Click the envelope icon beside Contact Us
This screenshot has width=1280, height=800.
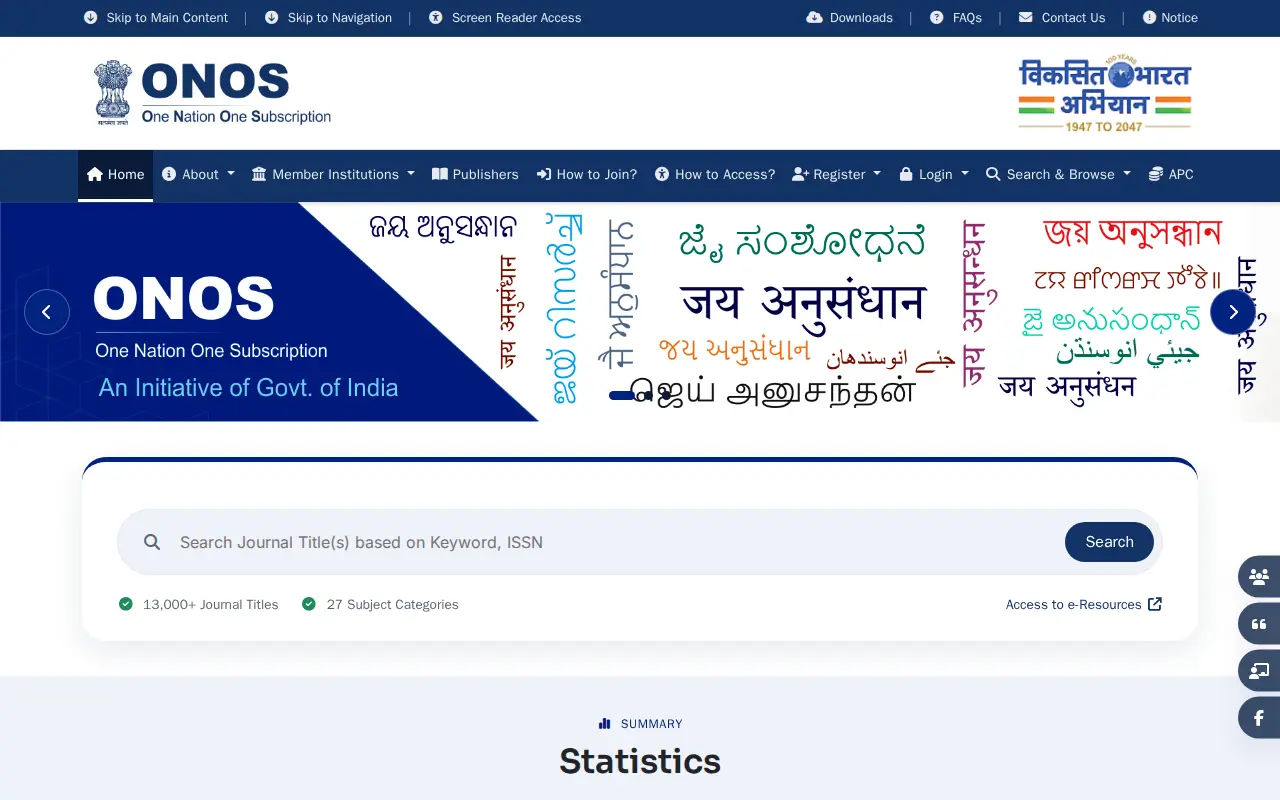(x=1025, y=18)
